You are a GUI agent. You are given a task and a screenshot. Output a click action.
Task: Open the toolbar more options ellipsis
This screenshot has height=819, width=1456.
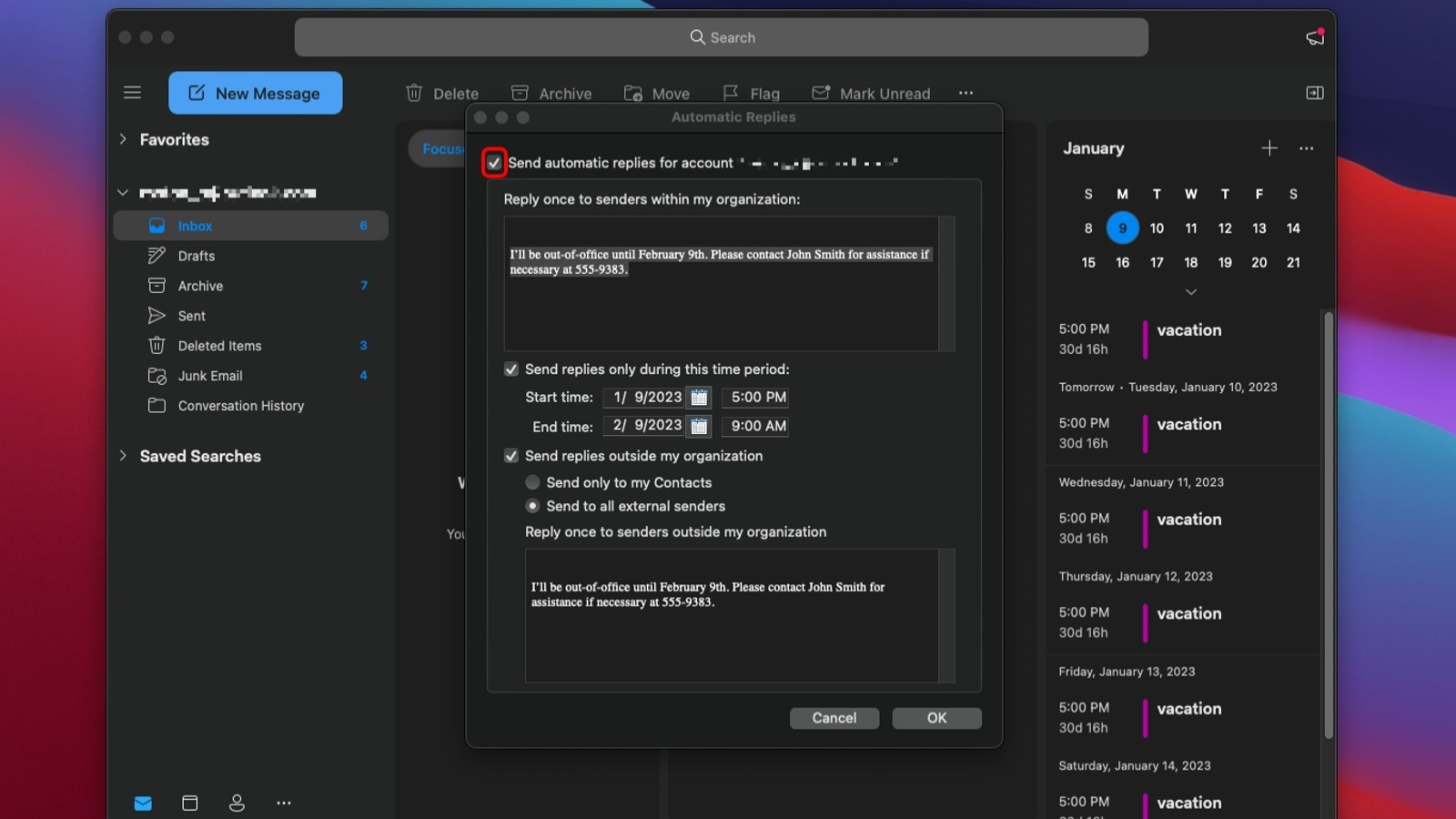coord(966,93)
